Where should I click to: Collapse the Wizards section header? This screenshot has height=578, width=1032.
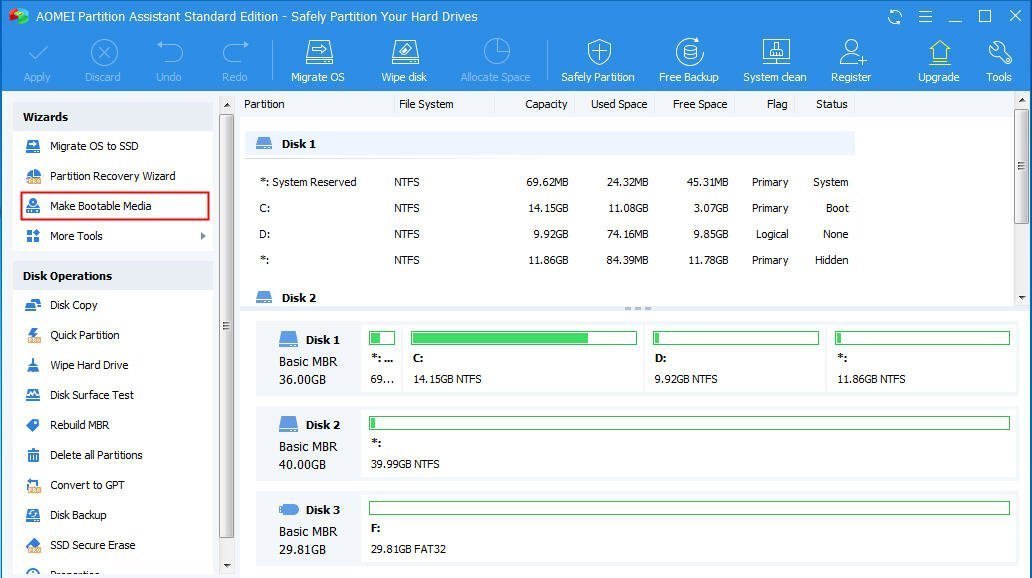pos(113,117)
